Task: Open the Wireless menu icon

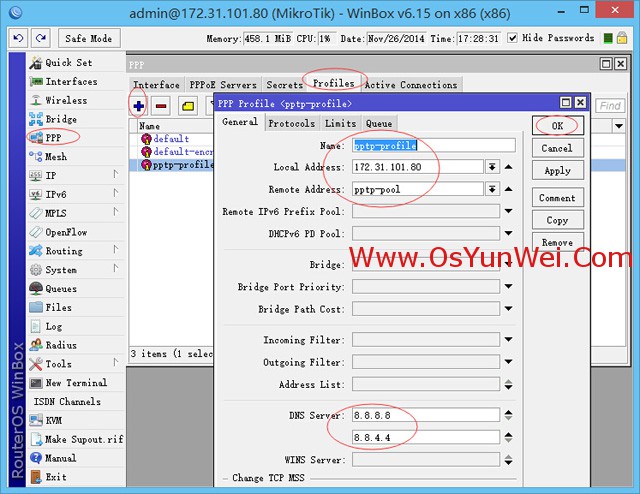Action: (36, 100)
